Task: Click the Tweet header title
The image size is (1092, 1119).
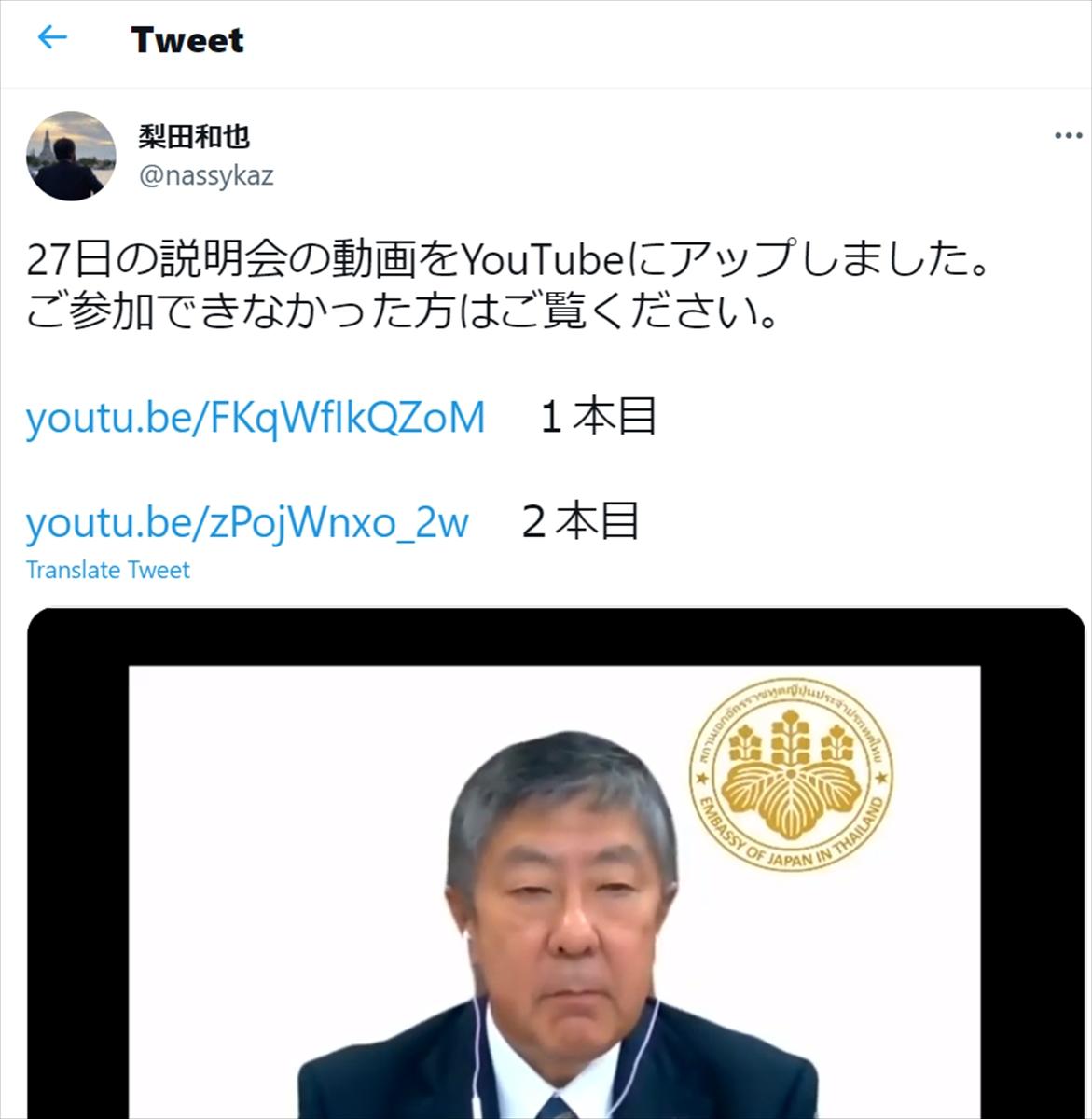Action: point(187,39)
